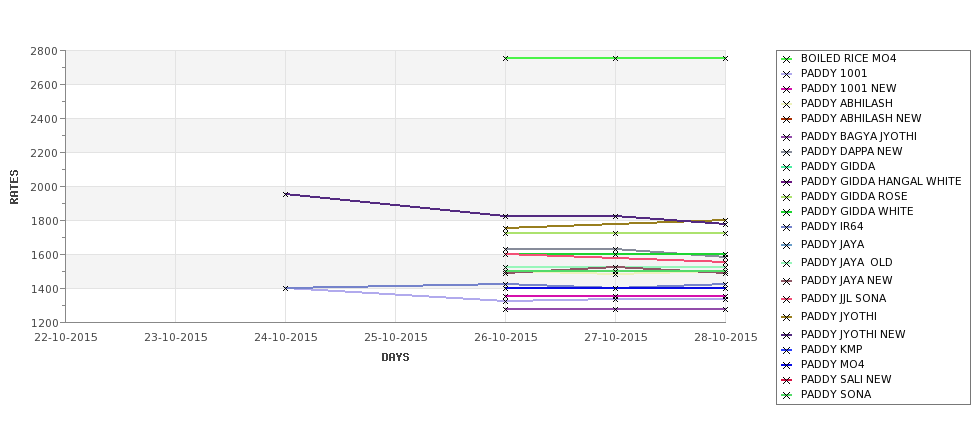Select the PADDY JAYA OLD legend label
This screenshot has width=975, height=429.
(x=846, y=262)
